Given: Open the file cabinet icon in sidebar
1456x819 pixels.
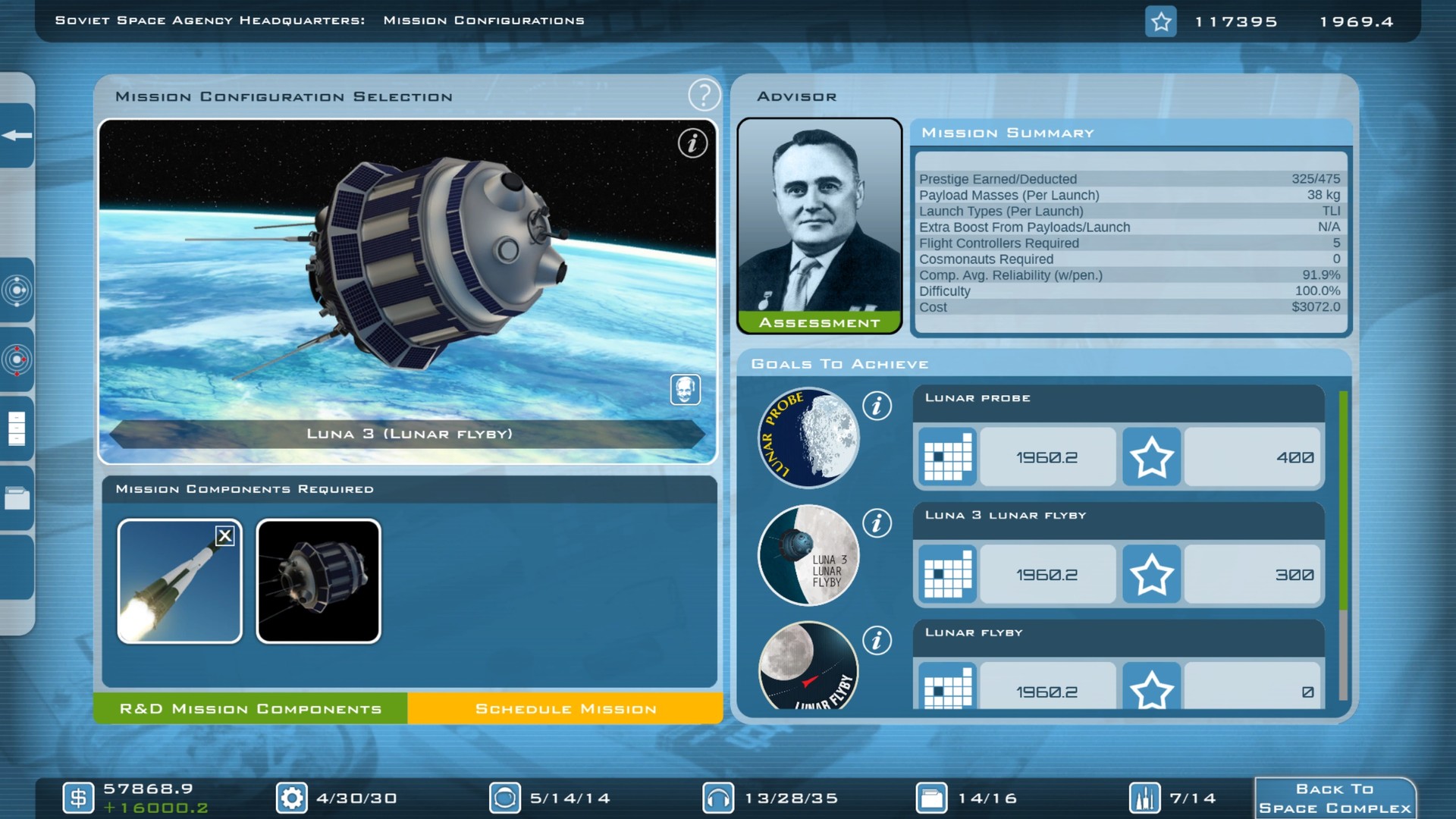Looking at the screenshot, I should pos(16,425).
